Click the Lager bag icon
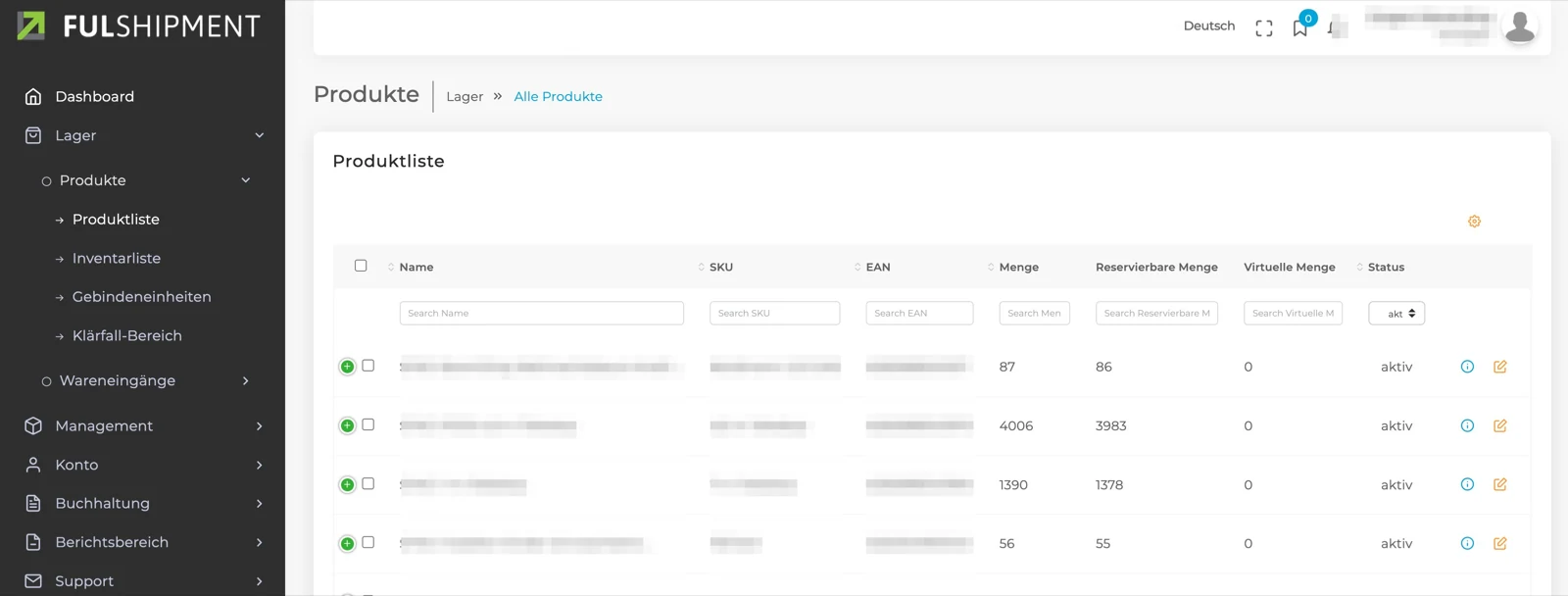The height and width of the screenshot is (596, 1568). coord(33,135)
